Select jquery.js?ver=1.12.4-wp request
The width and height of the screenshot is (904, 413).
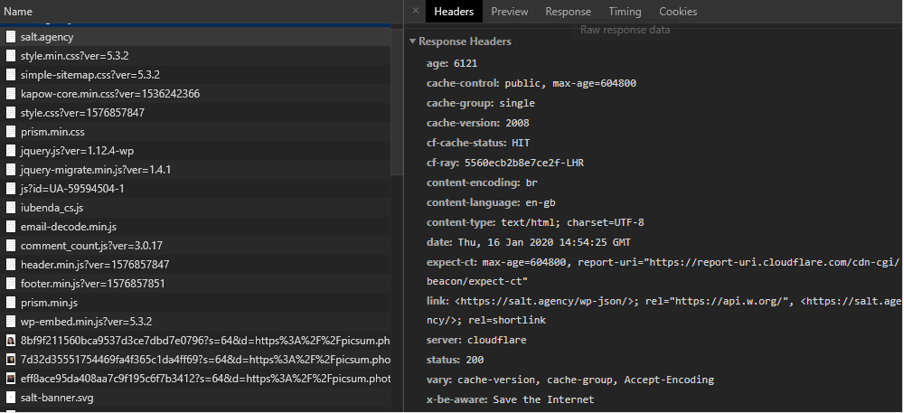tap(195, 151)
